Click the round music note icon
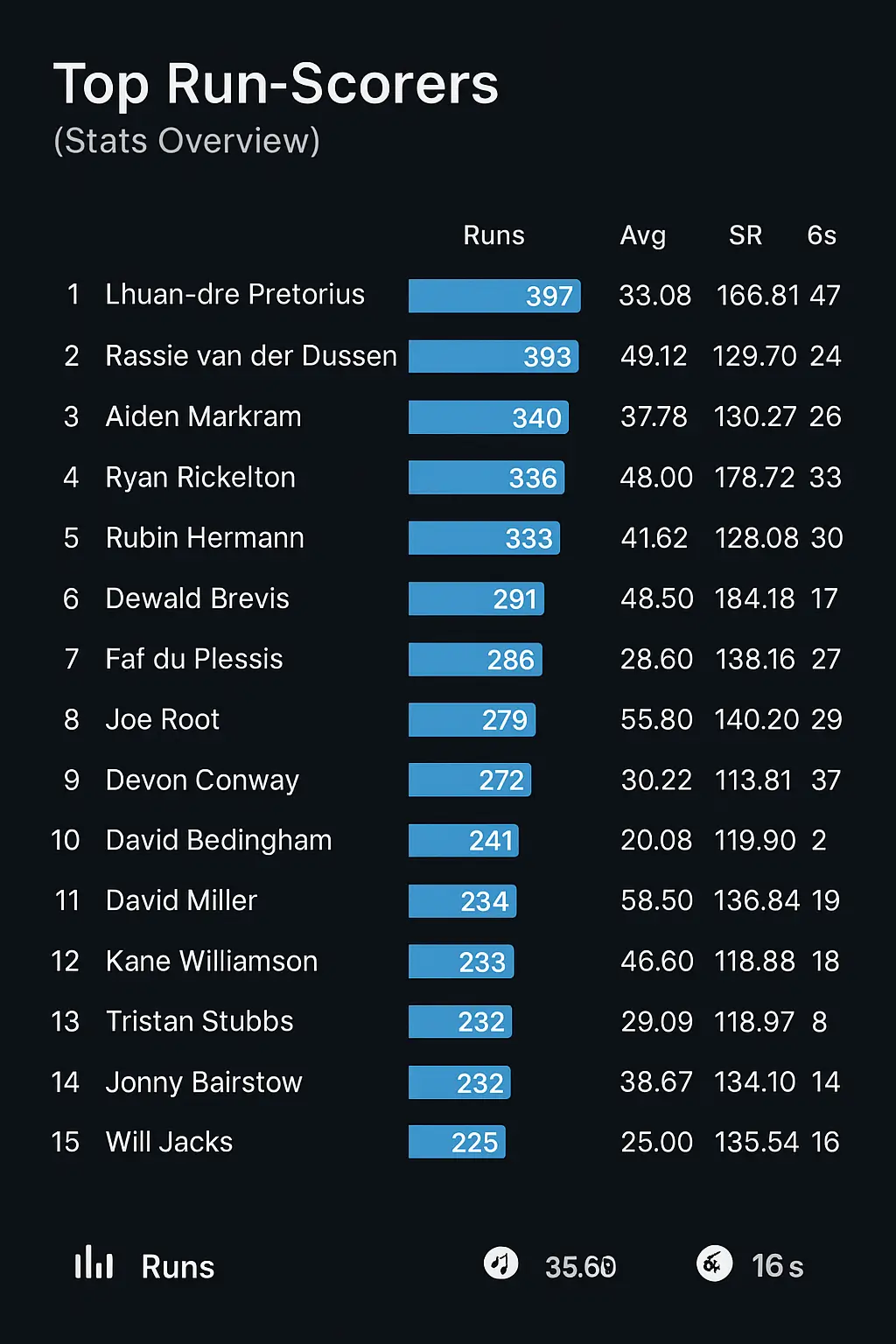 point(500,1263)
